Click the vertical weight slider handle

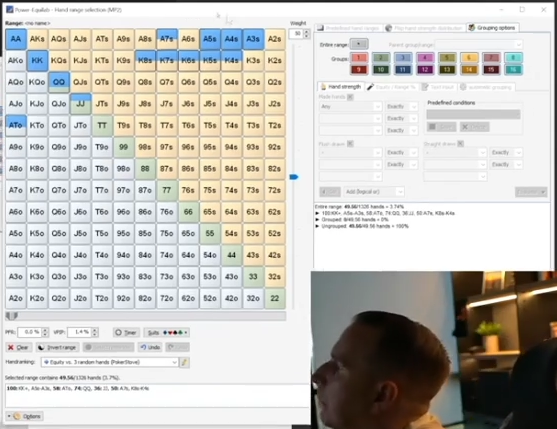point(294,177)
